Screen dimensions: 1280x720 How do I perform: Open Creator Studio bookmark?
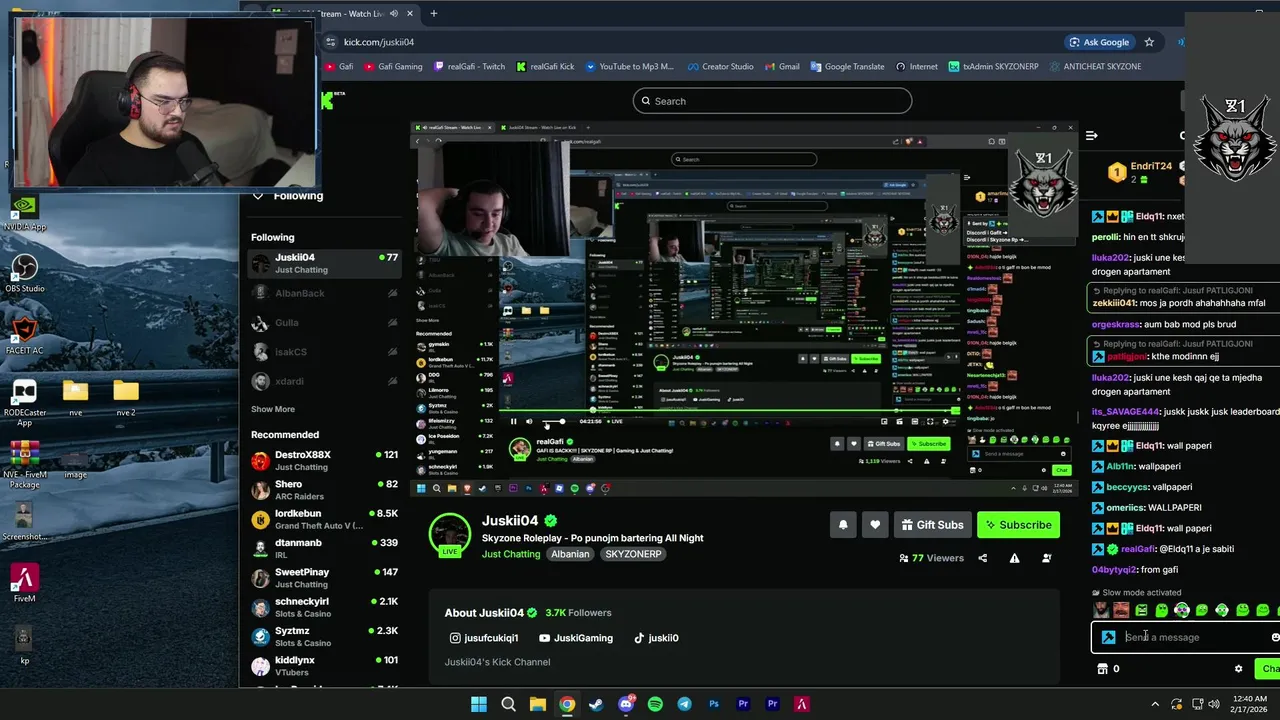[721, 67]
